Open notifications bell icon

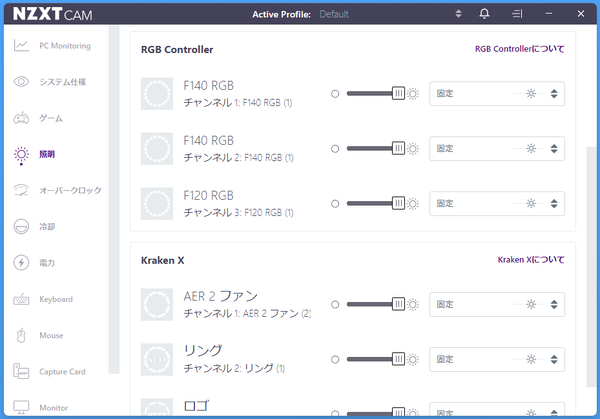click(484, 14)
